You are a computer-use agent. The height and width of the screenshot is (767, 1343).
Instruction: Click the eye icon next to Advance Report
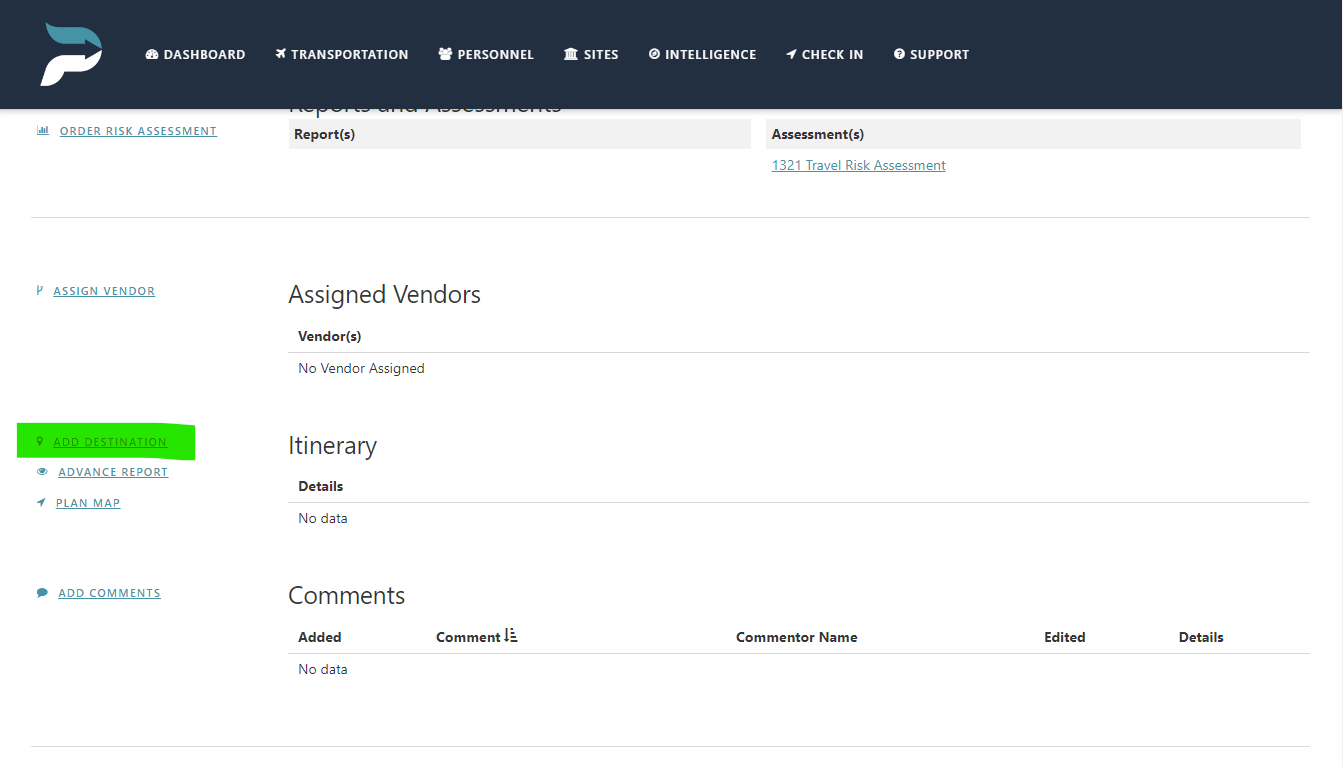click(41, 471)
